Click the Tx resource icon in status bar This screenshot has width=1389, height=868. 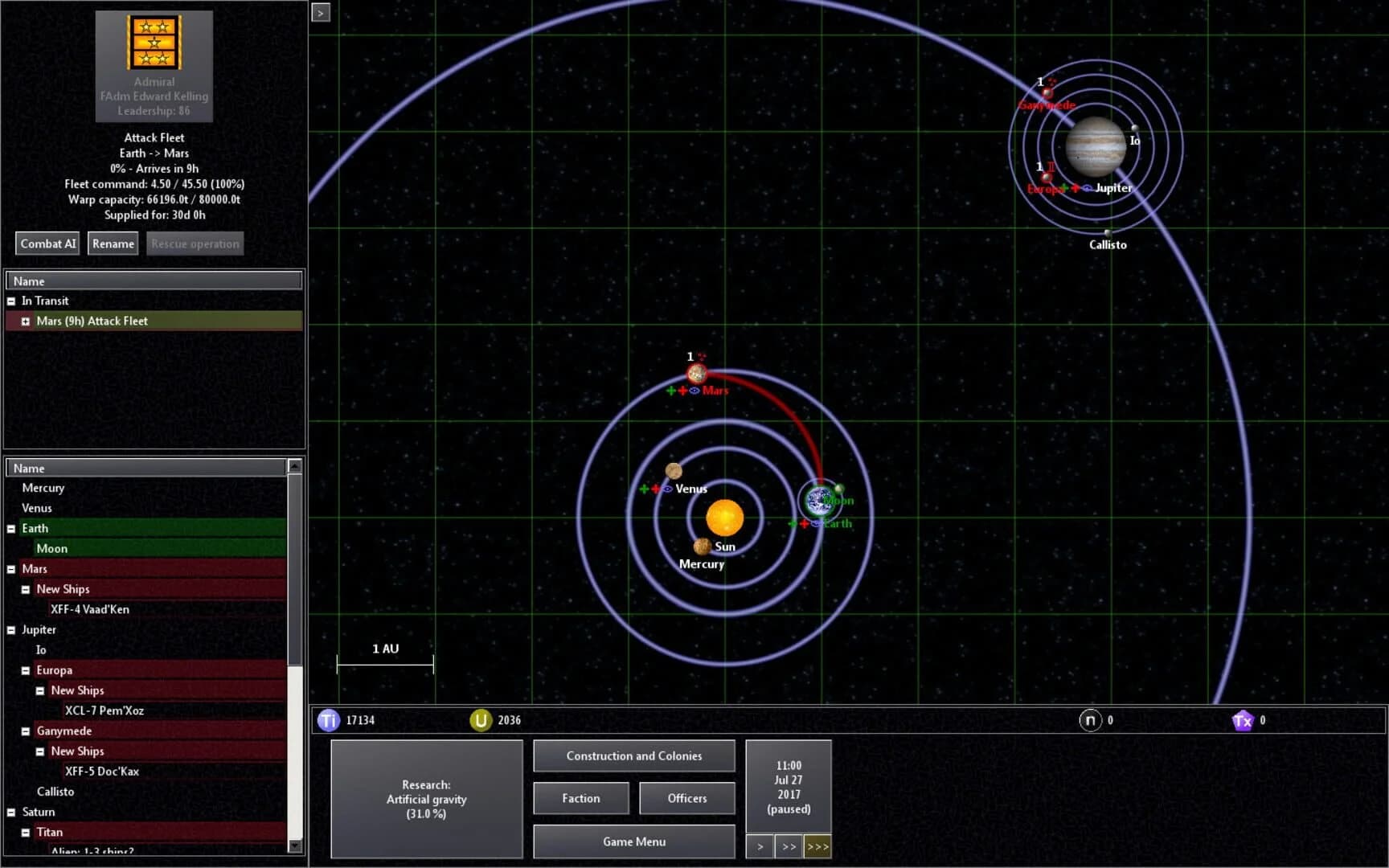point(1244,720)
